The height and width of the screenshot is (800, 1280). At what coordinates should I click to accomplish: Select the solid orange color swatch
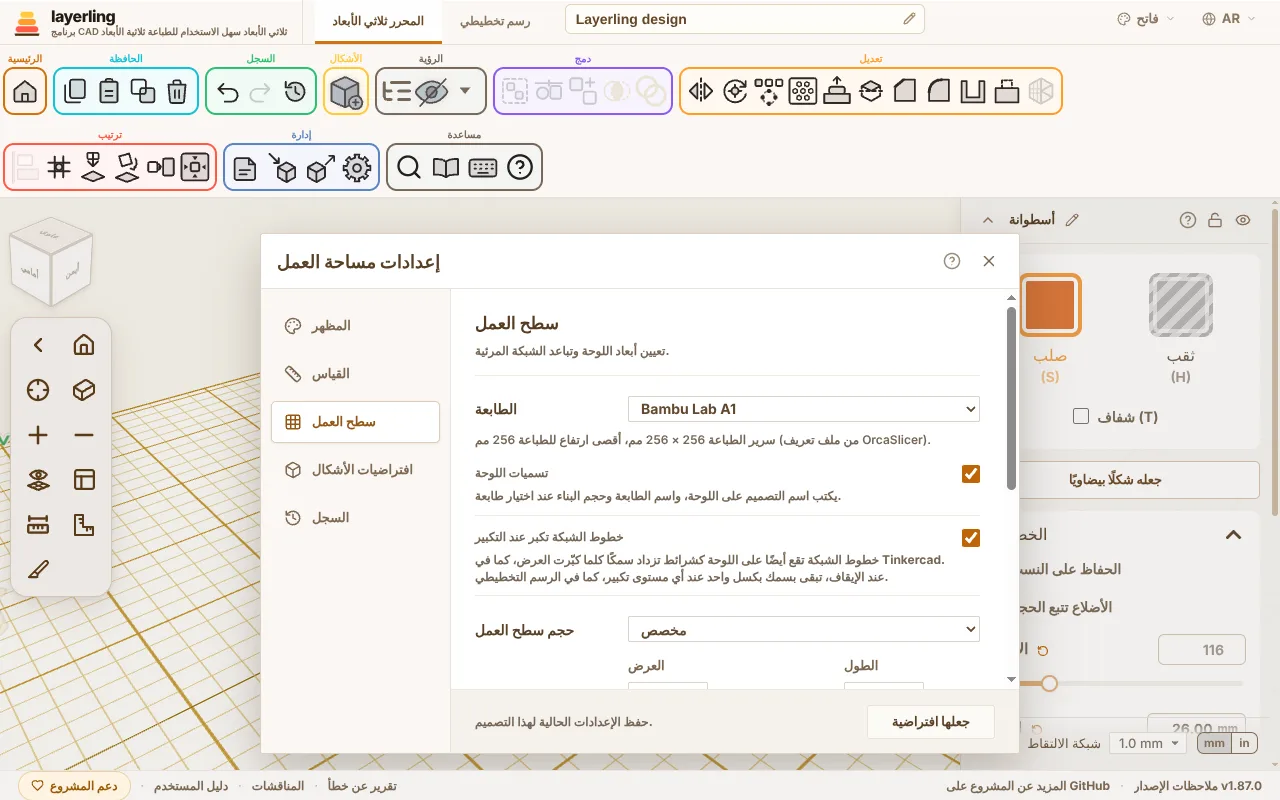[x=1050, y=305]
